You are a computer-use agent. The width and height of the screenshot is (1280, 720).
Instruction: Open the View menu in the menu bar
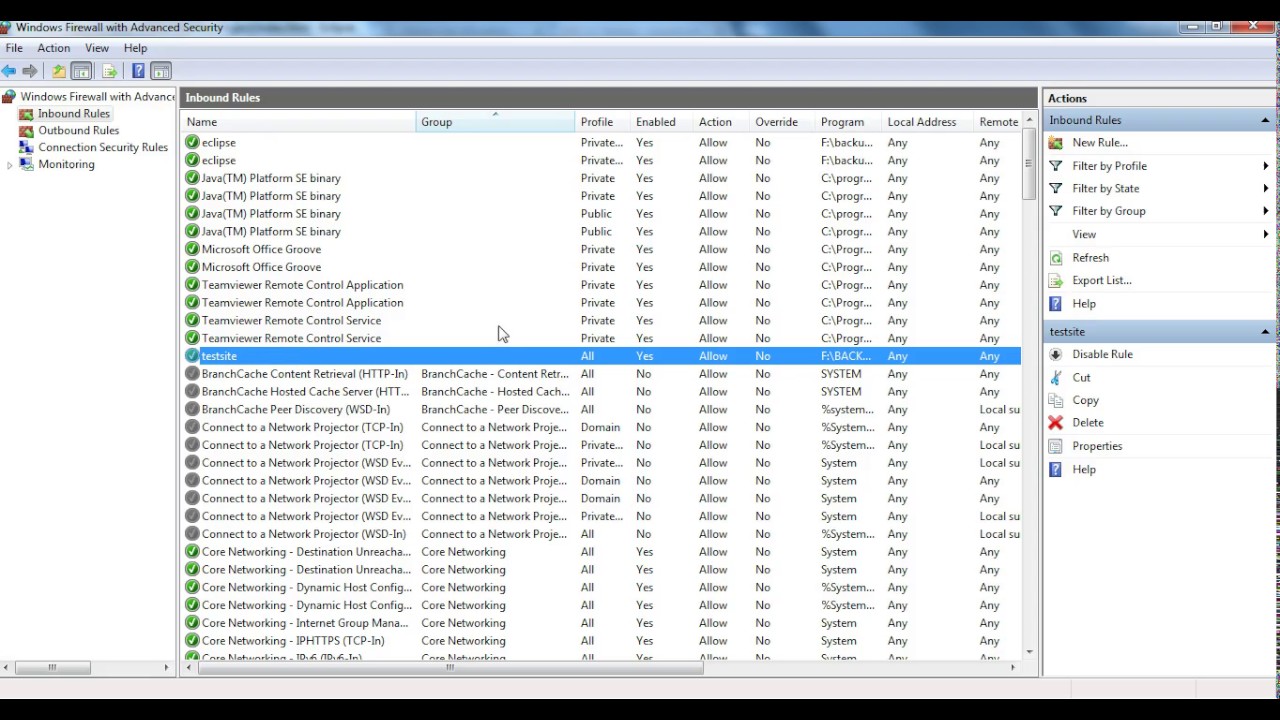coord(97,48)
